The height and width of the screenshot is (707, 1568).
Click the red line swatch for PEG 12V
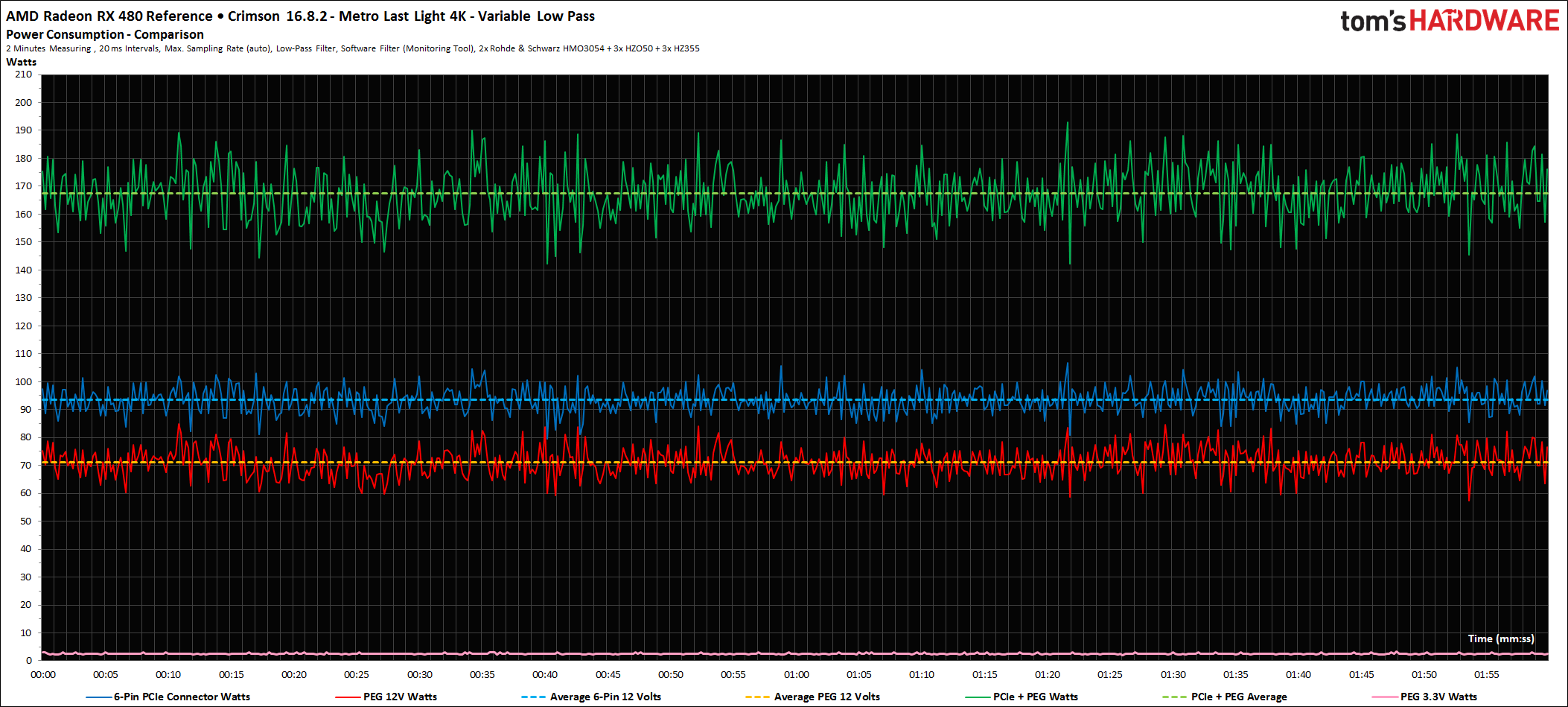348,697
